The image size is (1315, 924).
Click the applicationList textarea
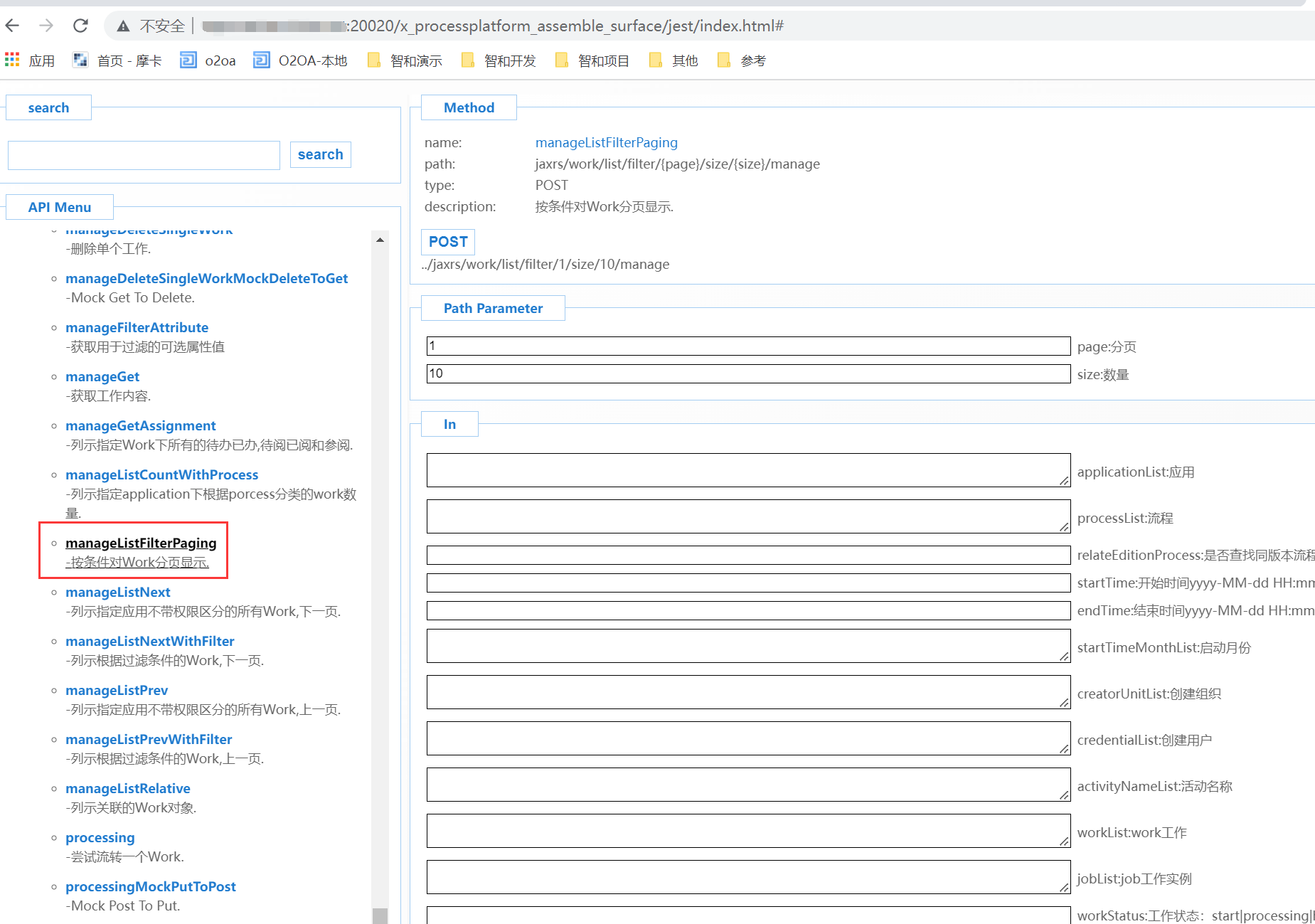click(747, 470)
